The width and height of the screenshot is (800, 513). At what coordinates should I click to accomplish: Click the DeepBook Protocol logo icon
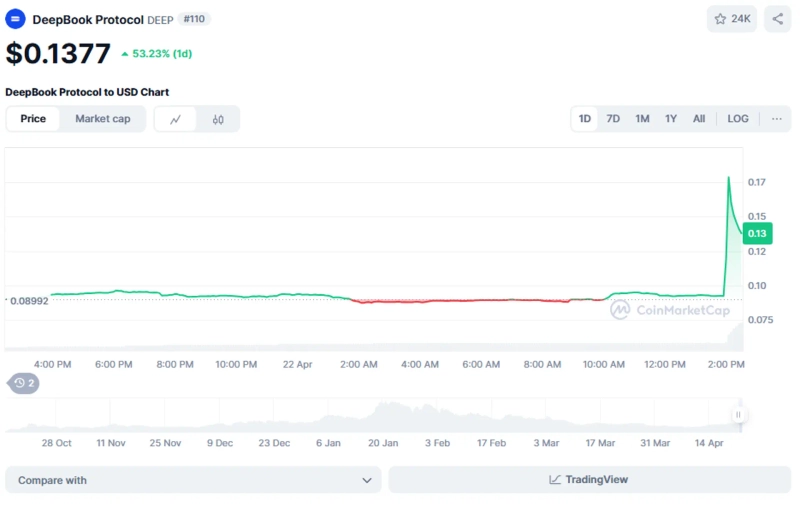click(16, 19)
